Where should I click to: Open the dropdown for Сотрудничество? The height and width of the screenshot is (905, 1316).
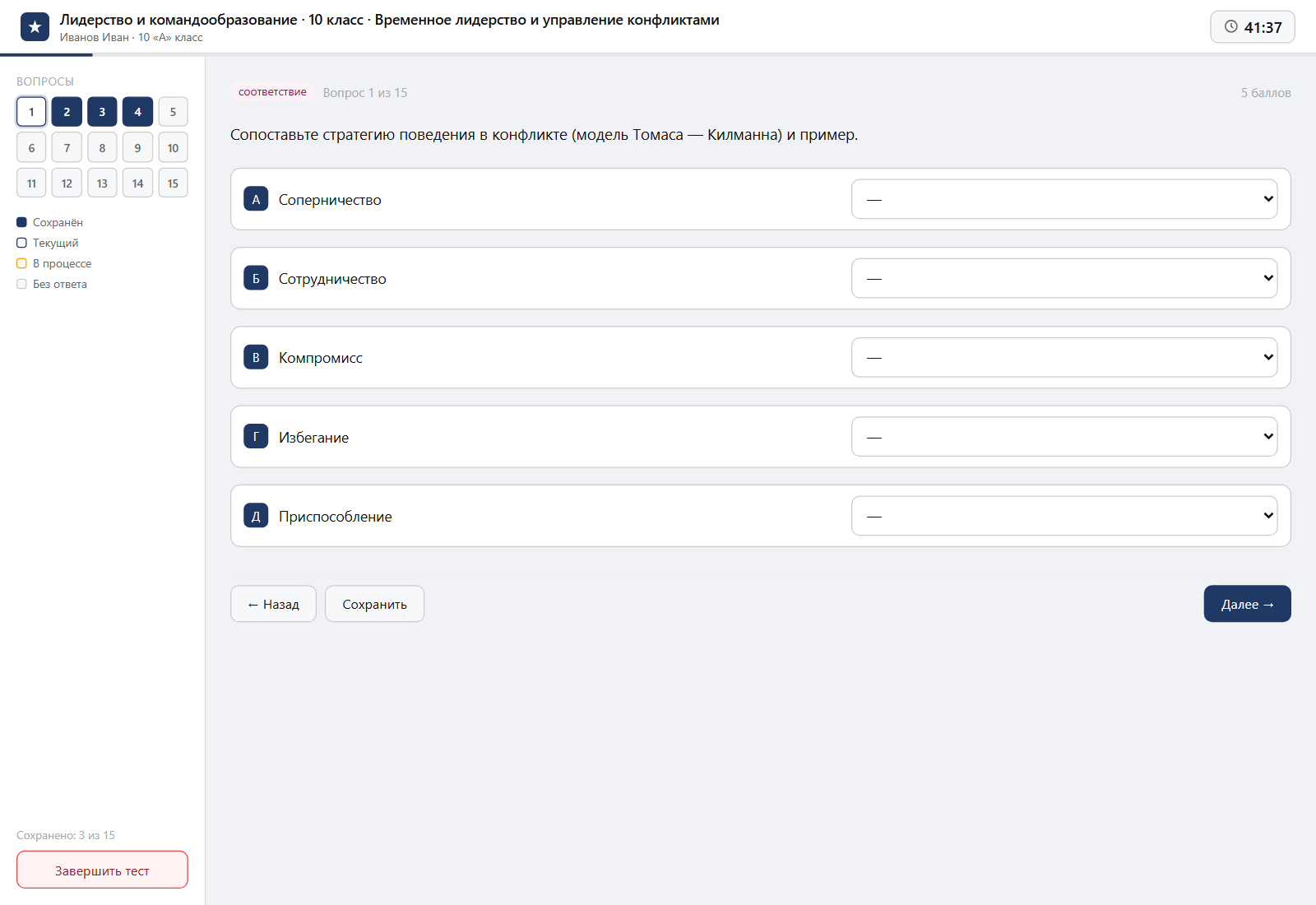[1064, 278]
